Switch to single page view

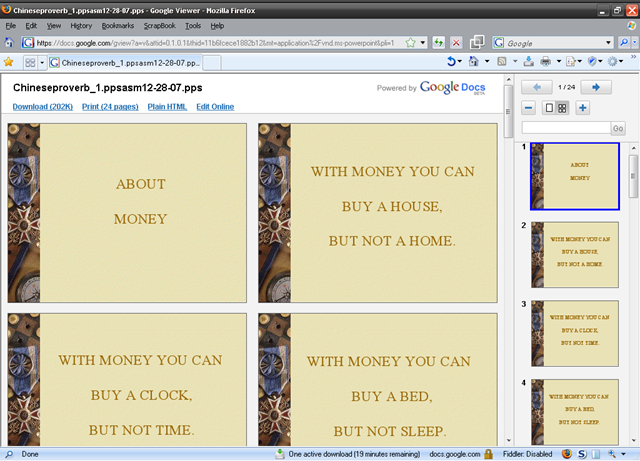point(549,108)
